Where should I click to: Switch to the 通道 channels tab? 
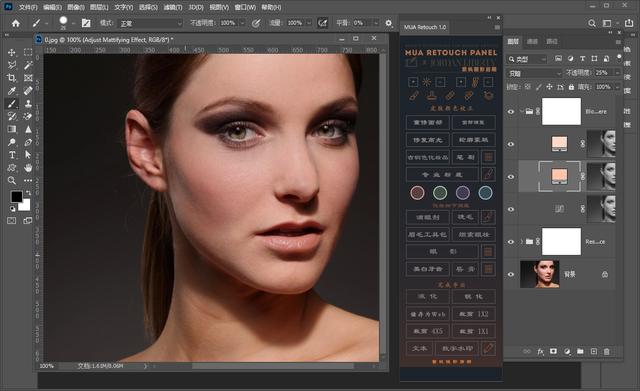tap(532, 41)
